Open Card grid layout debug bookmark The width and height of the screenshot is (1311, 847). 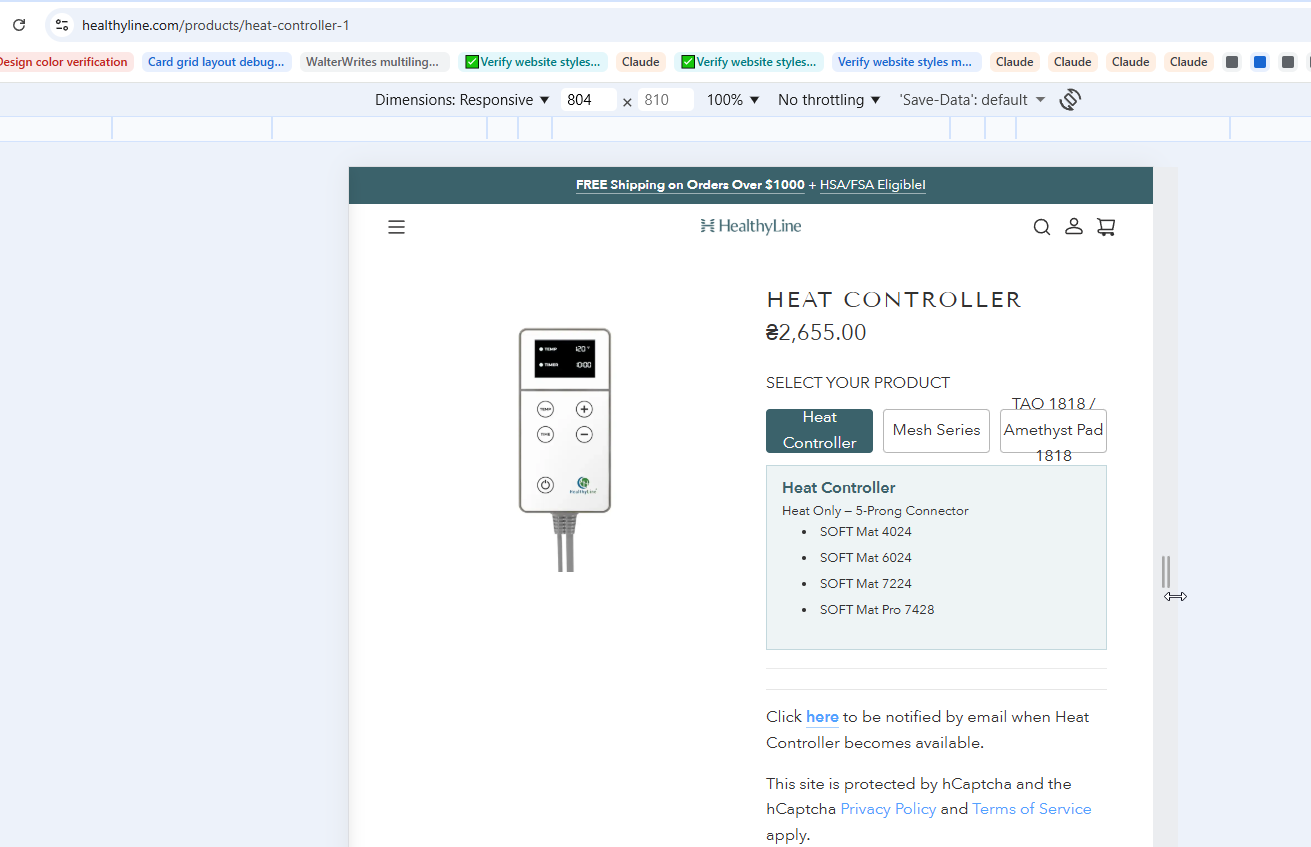tap(216, 62)
